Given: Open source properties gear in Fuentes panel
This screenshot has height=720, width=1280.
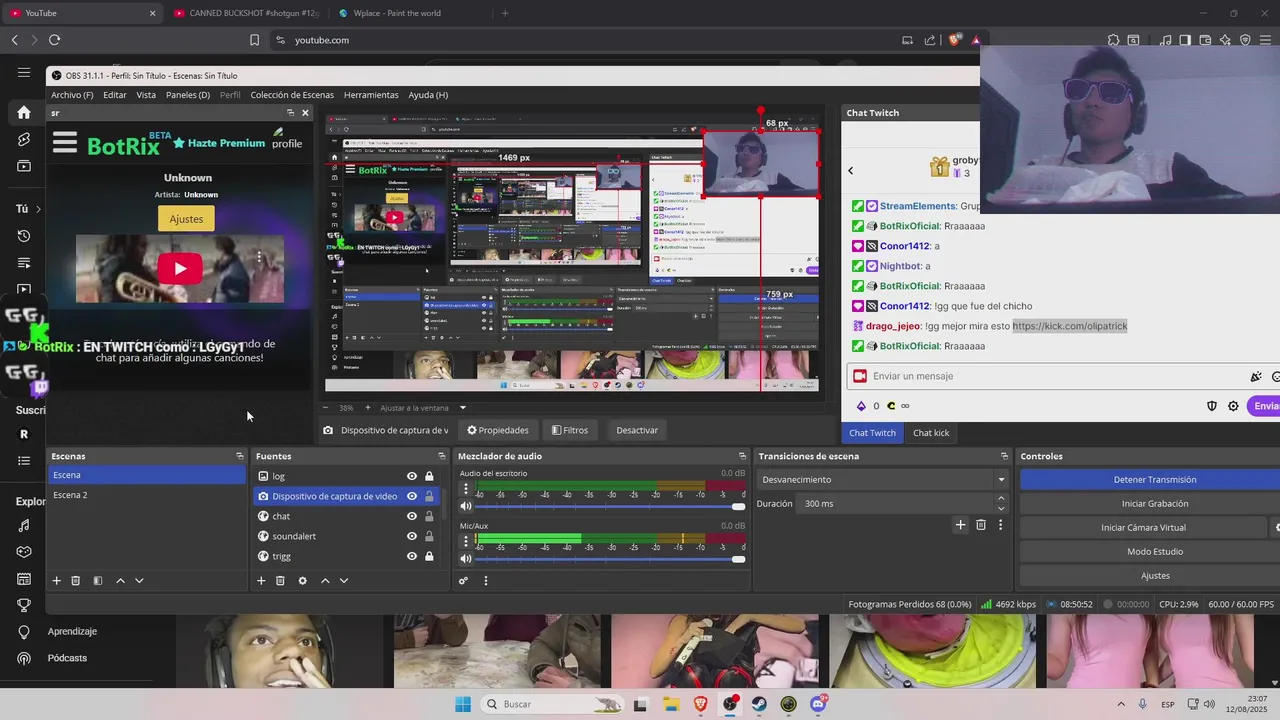Looking at the screenshot, I should tap(302, 580).
